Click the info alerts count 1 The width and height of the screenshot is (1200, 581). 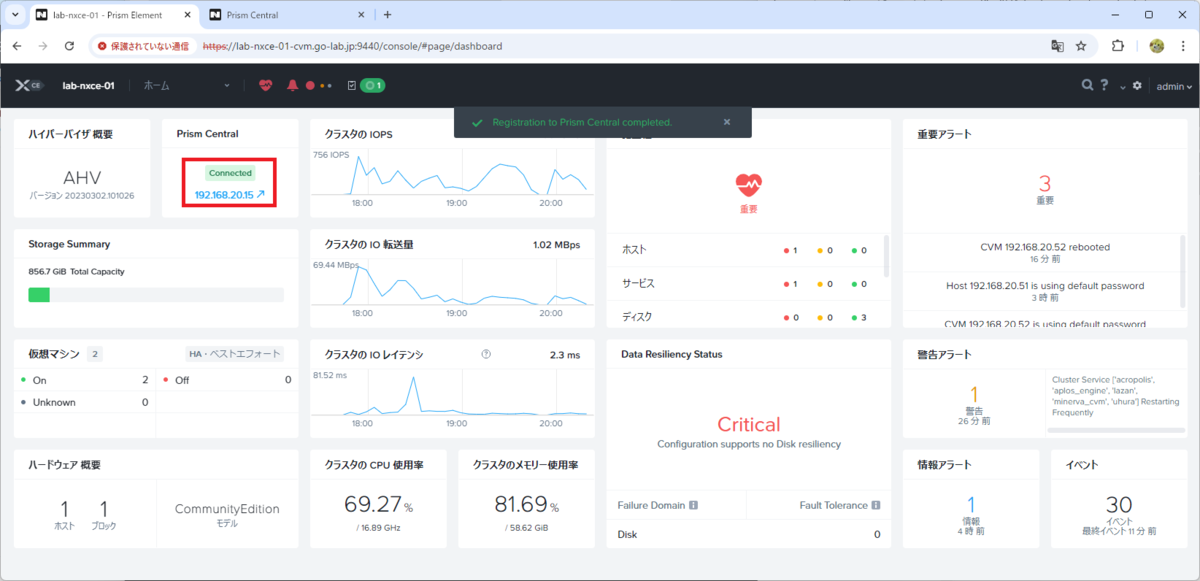pos(971,505)
